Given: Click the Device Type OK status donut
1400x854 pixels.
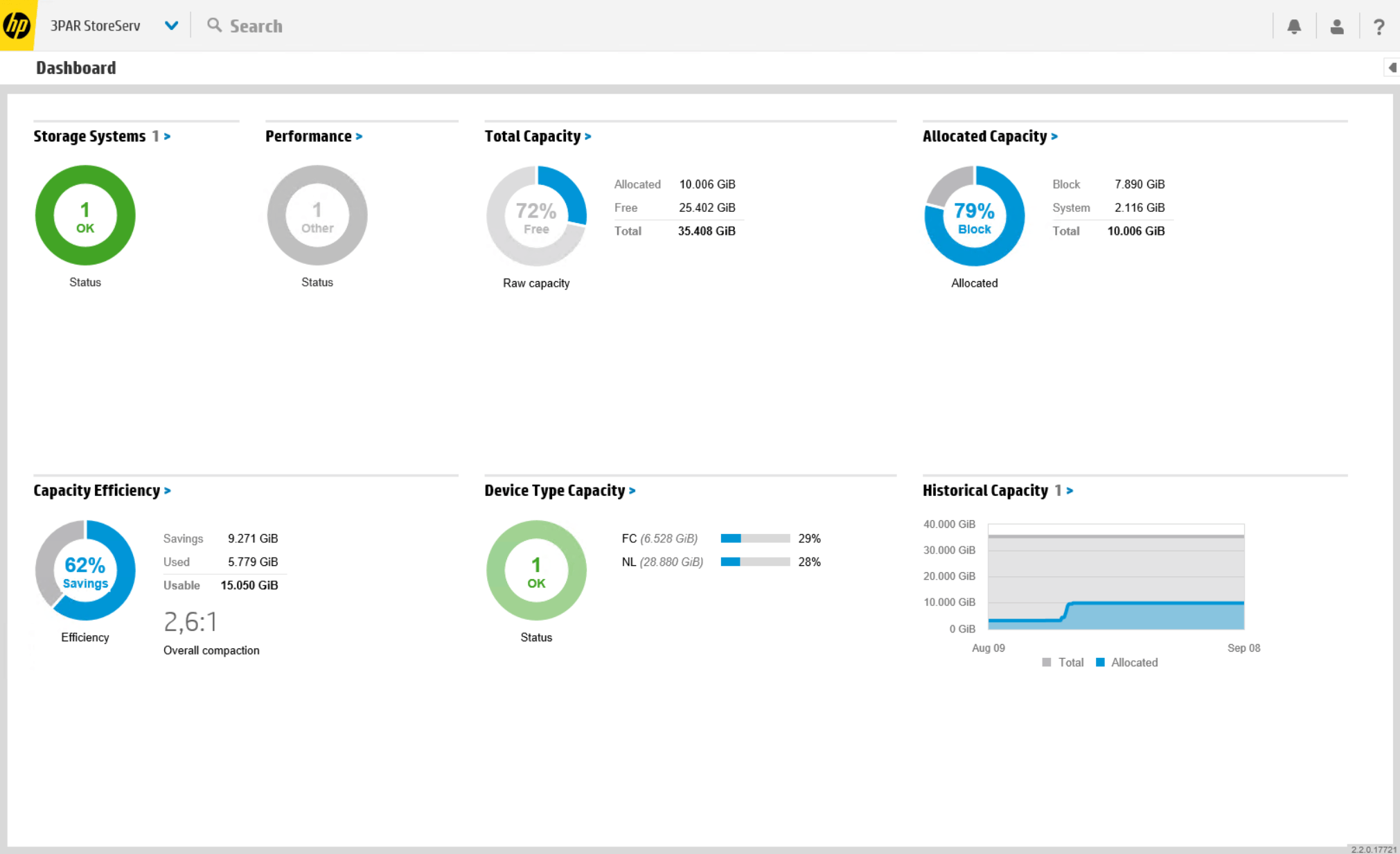Looking at the screenshot, I should click(x=536, y=570).
